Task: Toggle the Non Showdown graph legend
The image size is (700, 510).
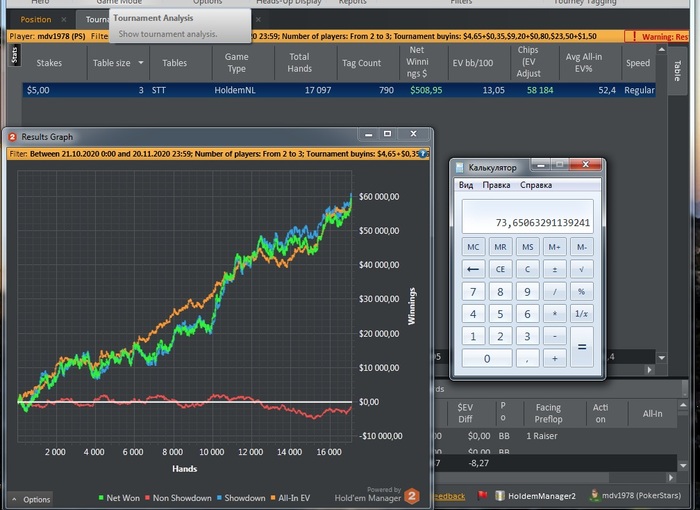Action: 178,498
